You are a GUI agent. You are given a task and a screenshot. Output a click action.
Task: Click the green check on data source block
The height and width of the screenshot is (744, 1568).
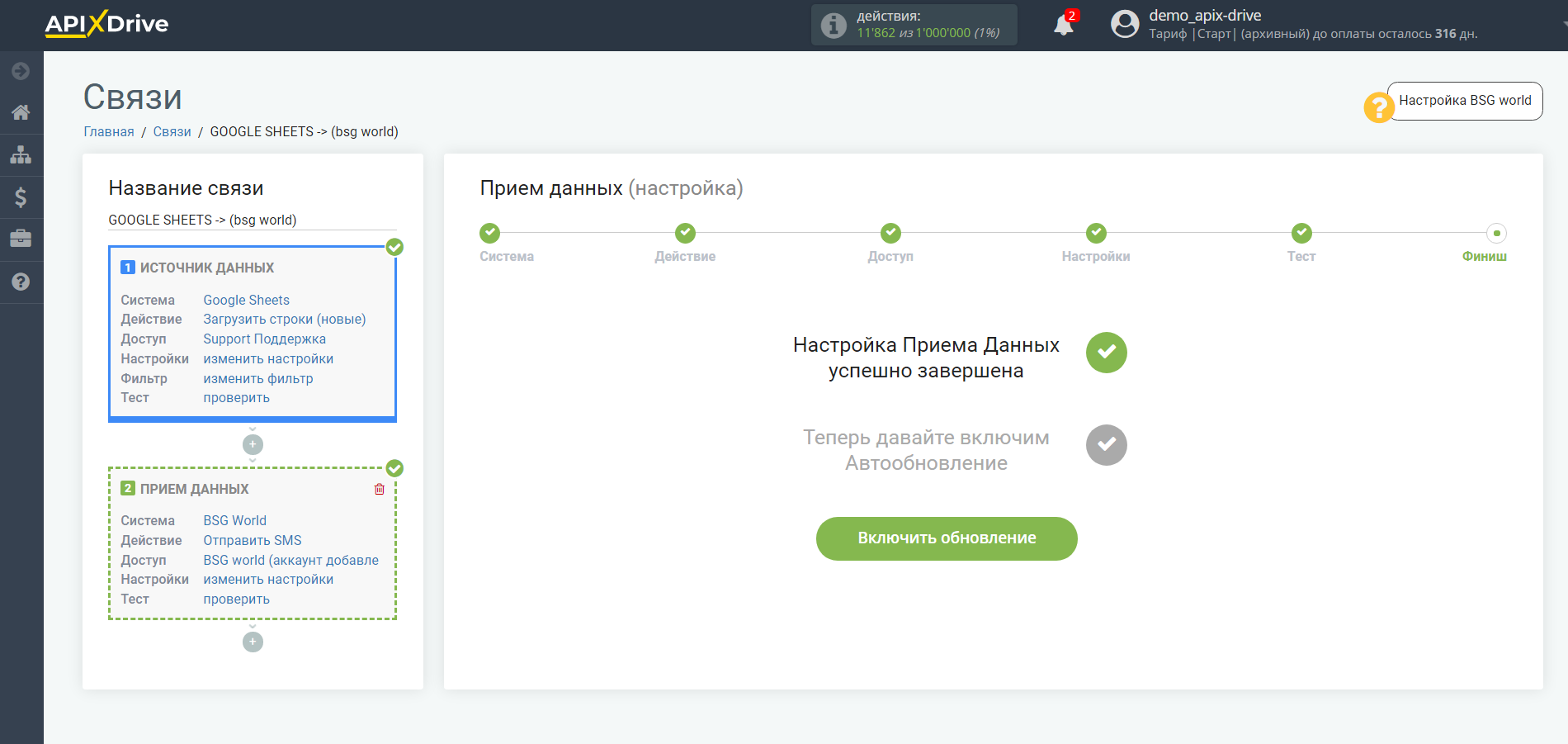[x=395, y=247]
